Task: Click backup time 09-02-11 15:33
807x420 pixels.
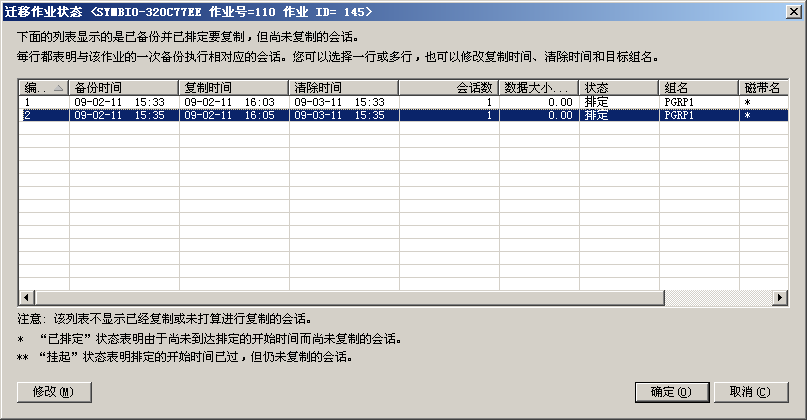Action: click(119, 102)
